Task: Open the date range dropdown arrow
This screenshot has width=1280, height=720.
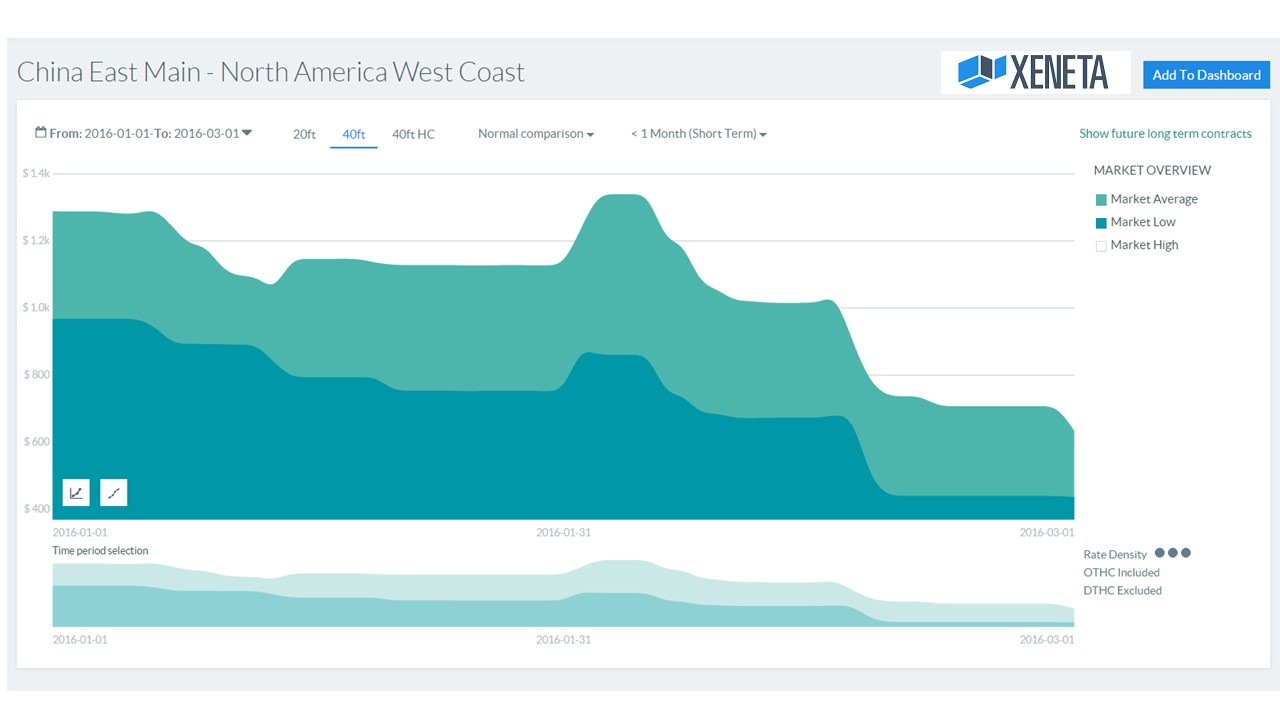Action: tap(247, 133)
